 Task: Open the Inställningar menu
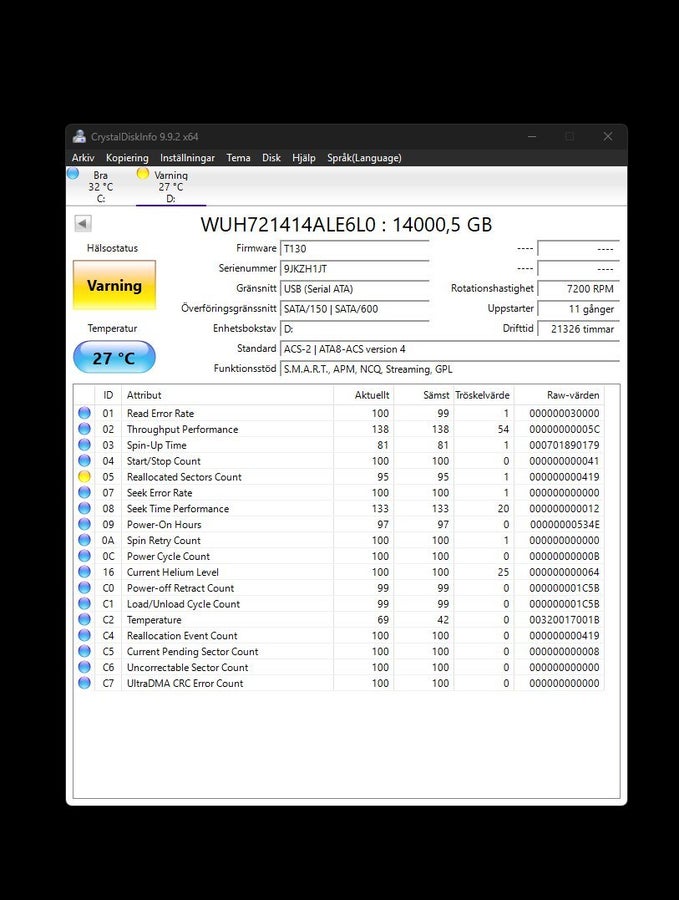coord(187,158)
